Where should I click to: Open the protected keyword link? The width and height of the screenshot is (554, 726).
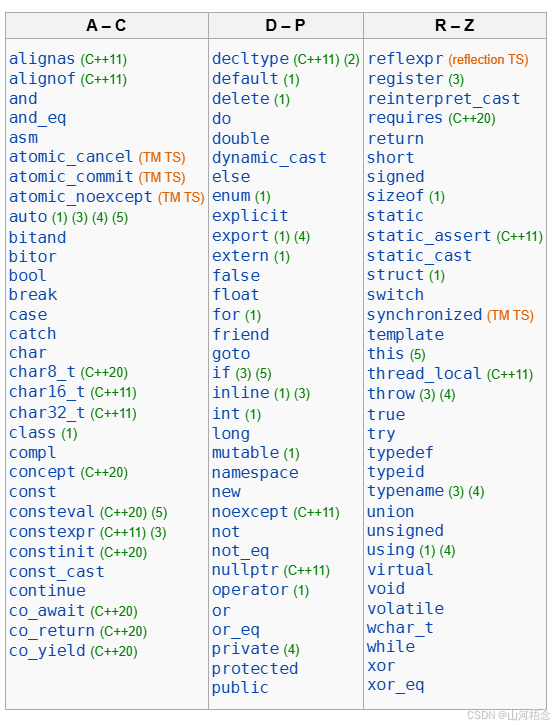tap(255, 668)
